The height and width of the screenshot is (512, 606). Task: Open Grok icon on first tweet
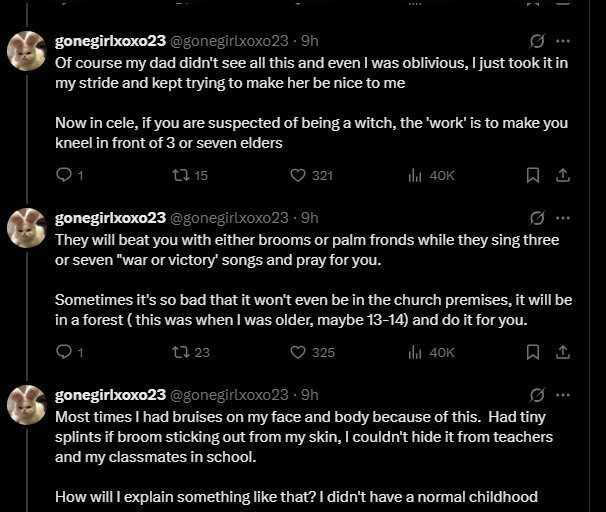tap(537, 41)
